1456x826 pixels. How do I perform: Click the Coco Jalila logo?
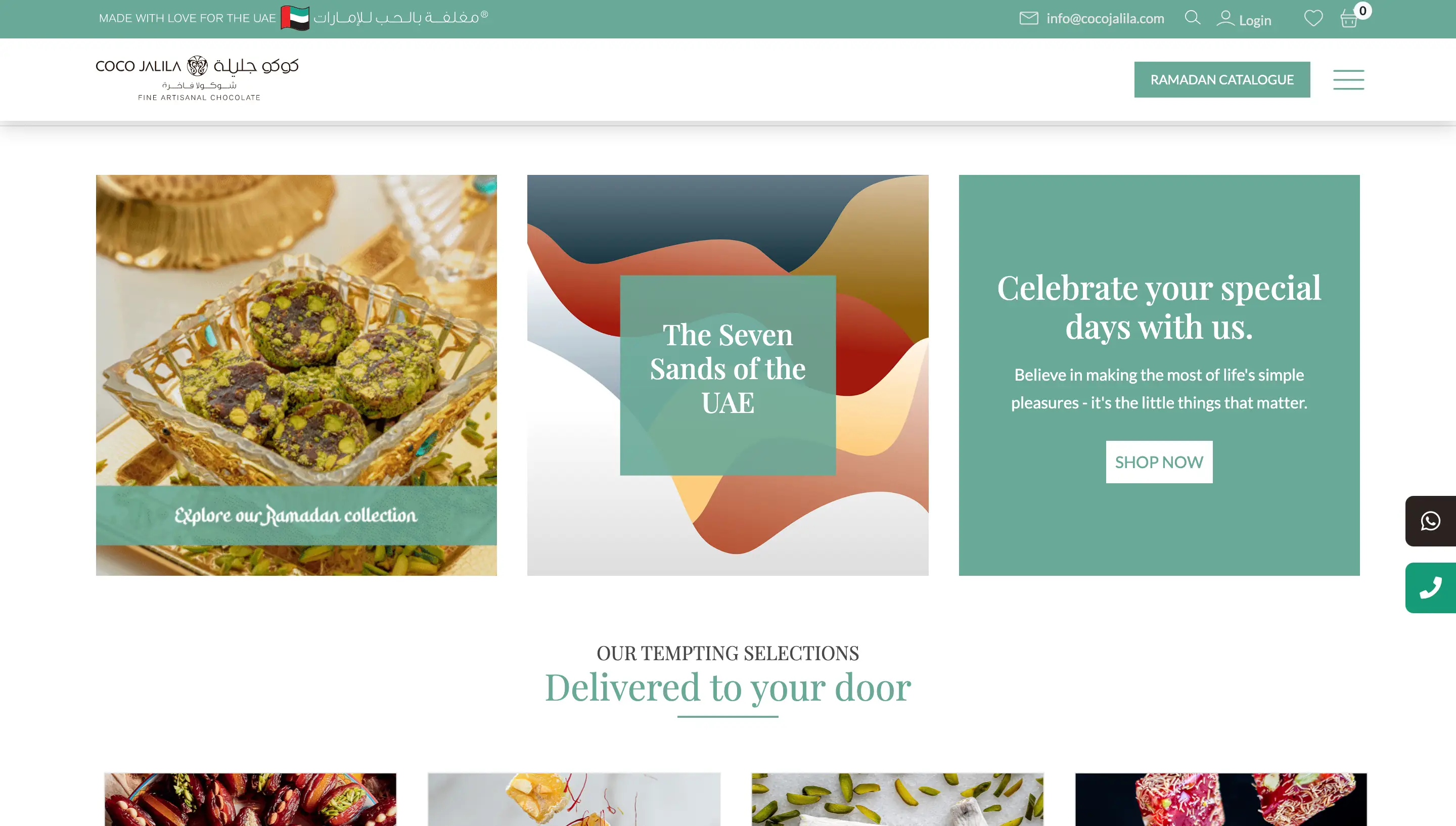[197, 79]
